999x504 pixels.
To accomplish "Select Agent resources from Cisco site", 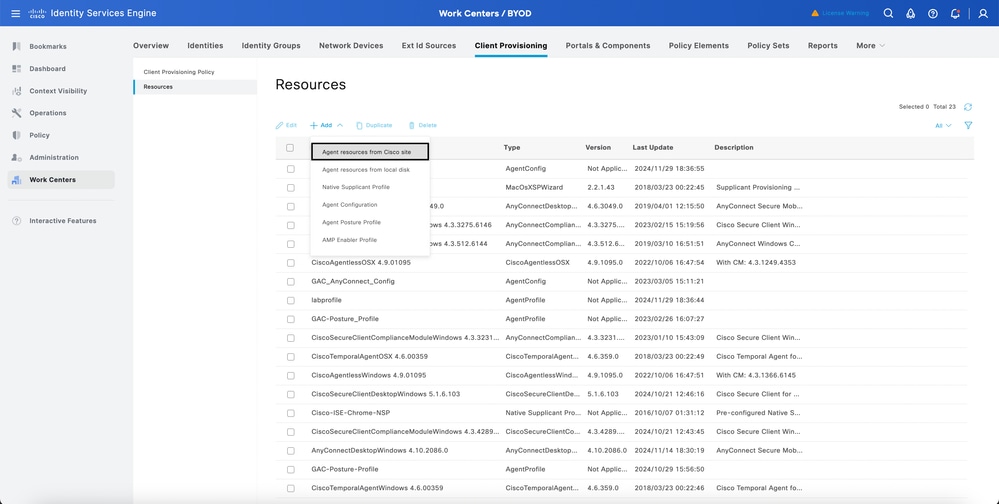I will click(x=370, y=152).
